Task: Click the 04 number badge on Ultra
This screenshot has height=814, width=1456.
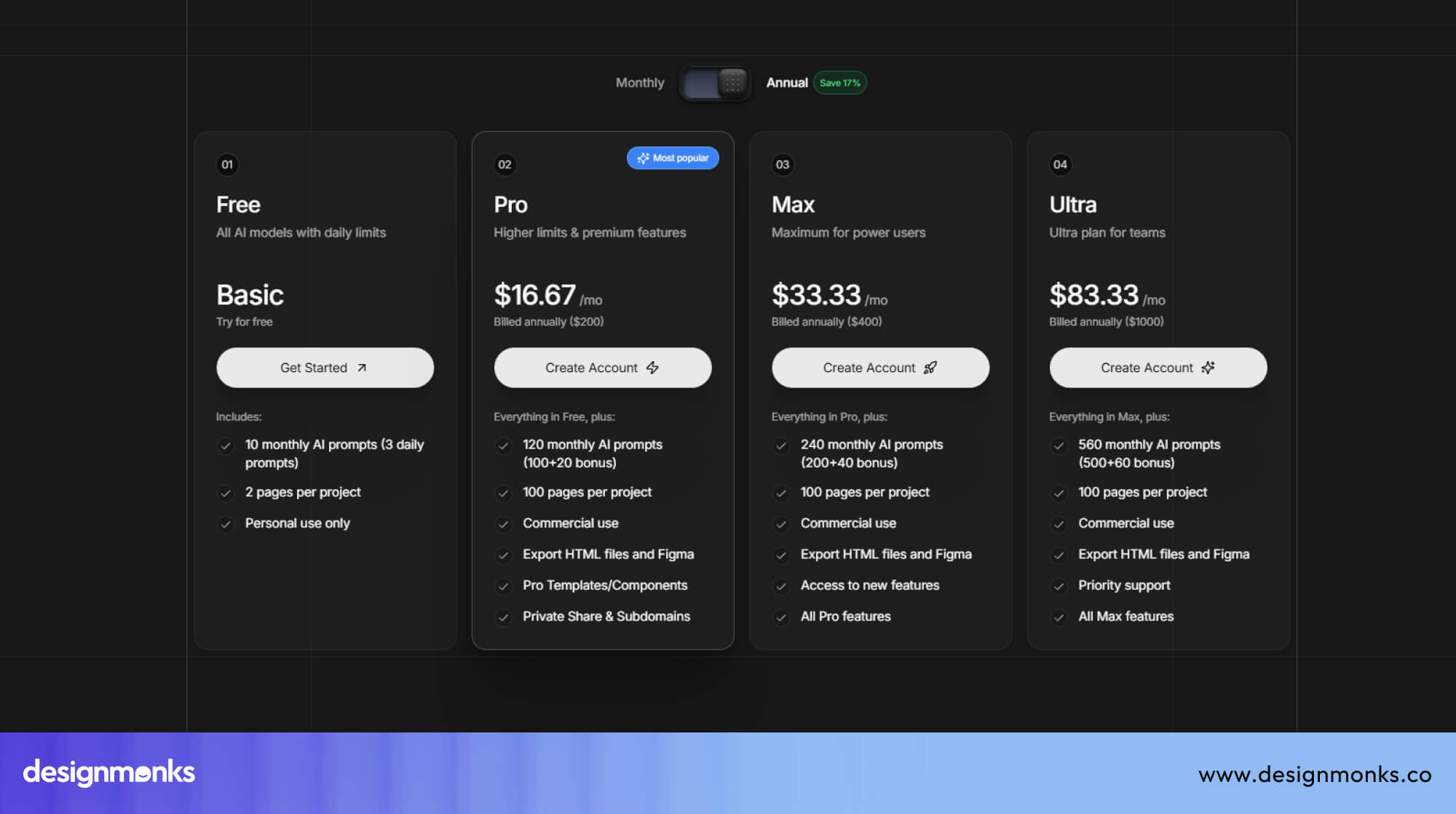Action: [x=1060, y=165]
